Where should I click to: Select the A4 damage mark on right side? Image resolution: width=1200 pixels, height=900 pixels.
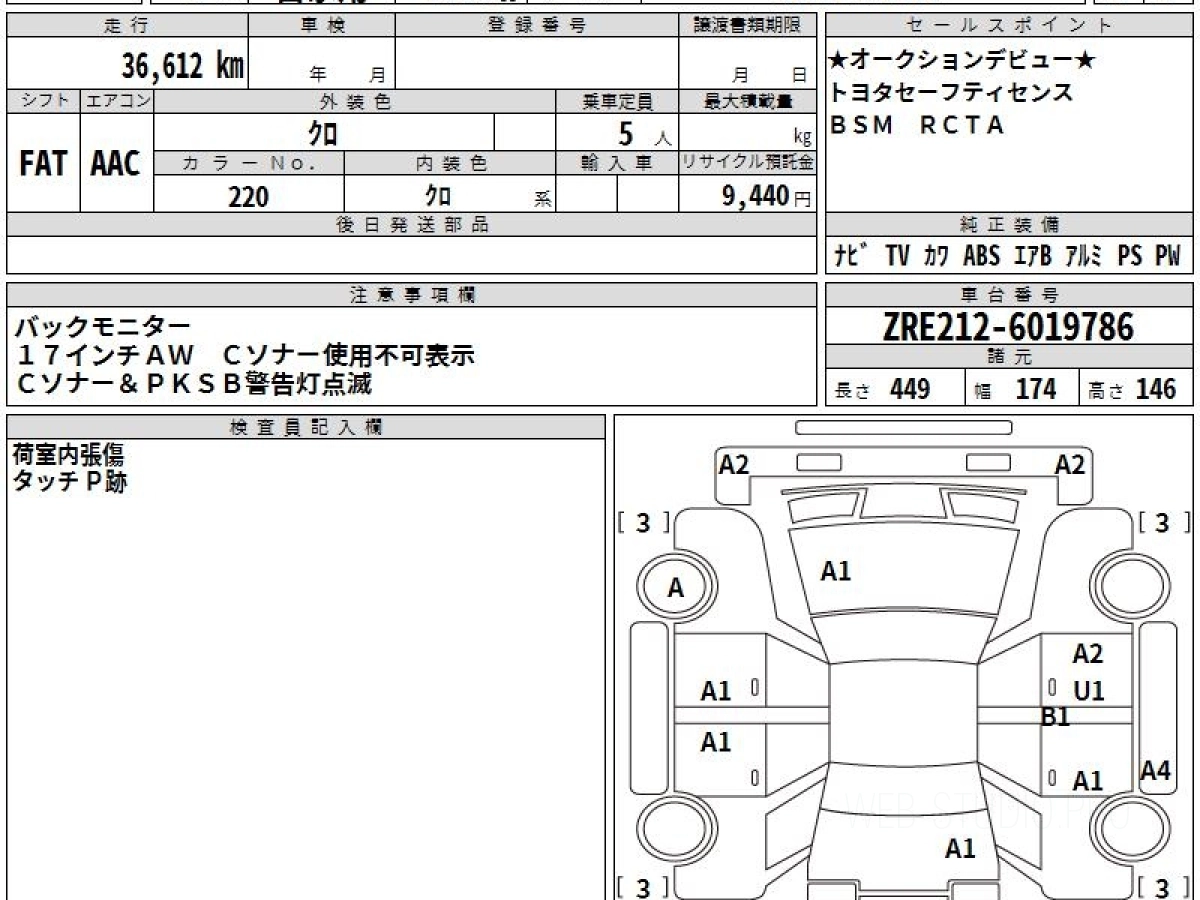[x=1155, y=771]
